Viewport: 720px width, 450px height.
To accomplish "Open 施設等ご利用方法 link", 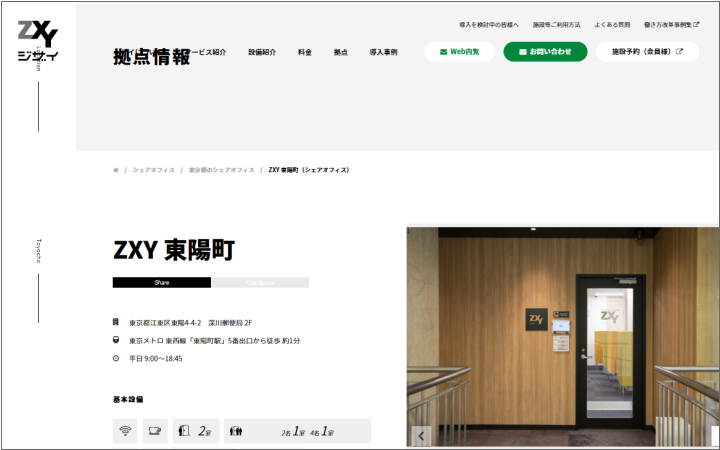I will [x=557, y=25].
